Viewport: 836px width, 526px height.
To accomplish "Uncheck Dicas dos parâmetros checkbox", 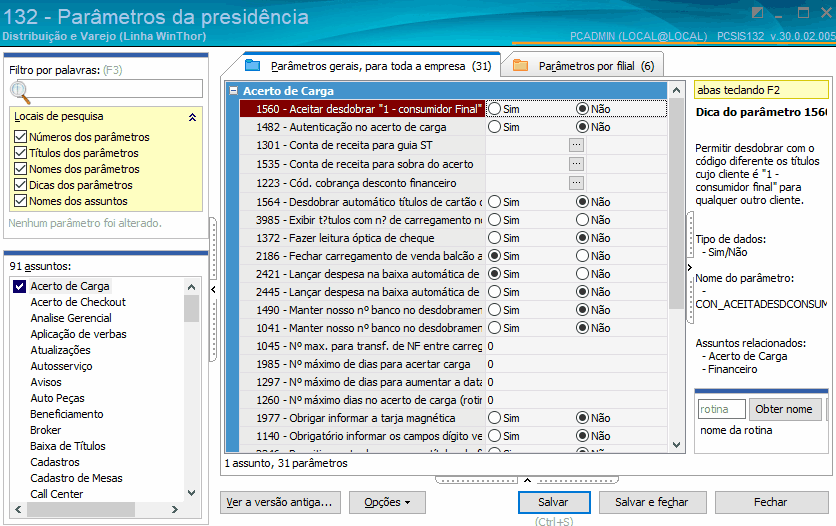I will pos(20,184).
